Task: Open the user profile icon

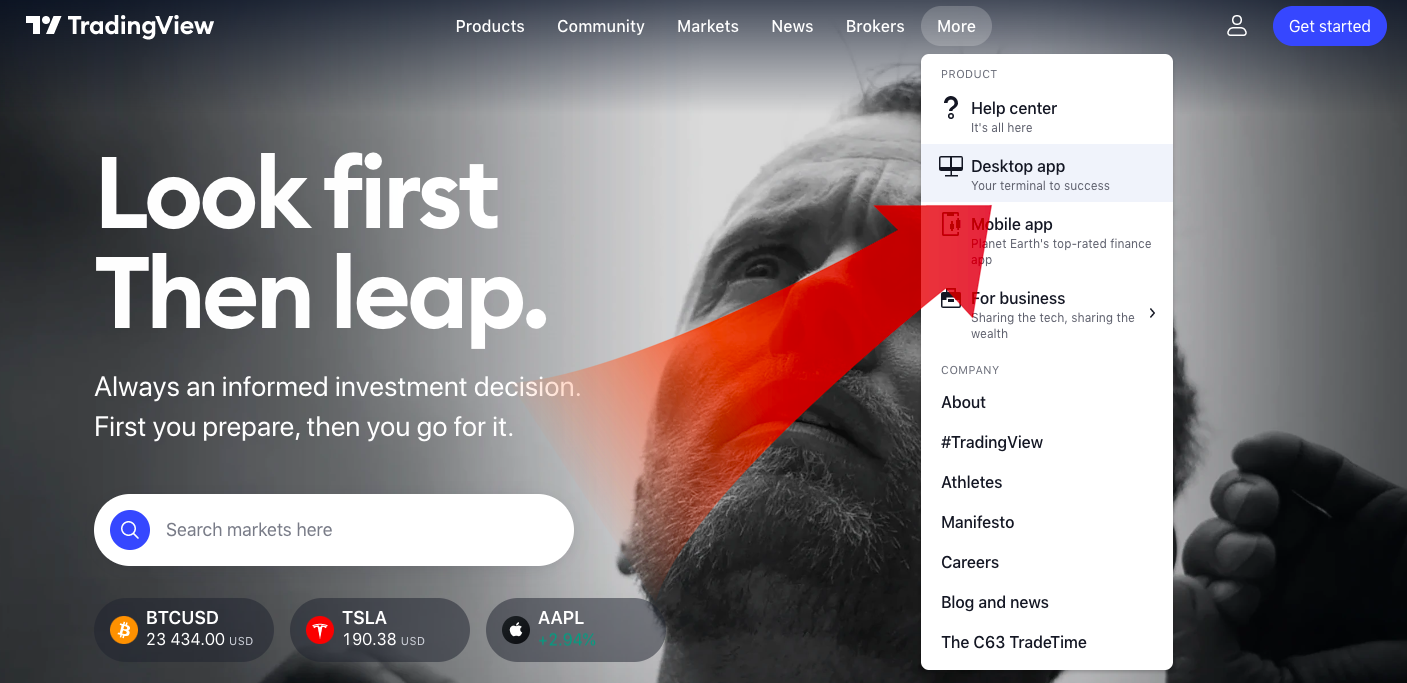Action: coord(1237,26)
